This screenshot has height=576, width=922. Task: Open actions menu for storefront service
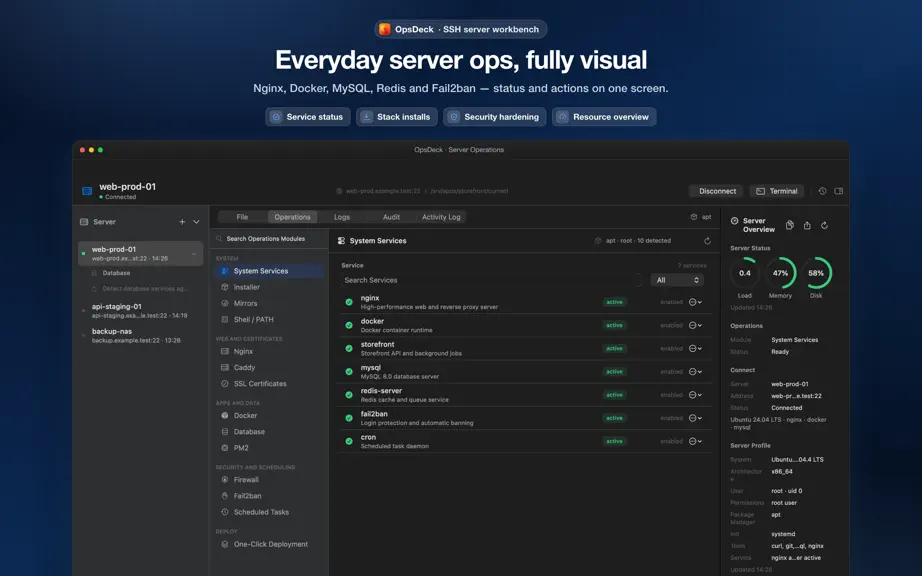point(695,349)
